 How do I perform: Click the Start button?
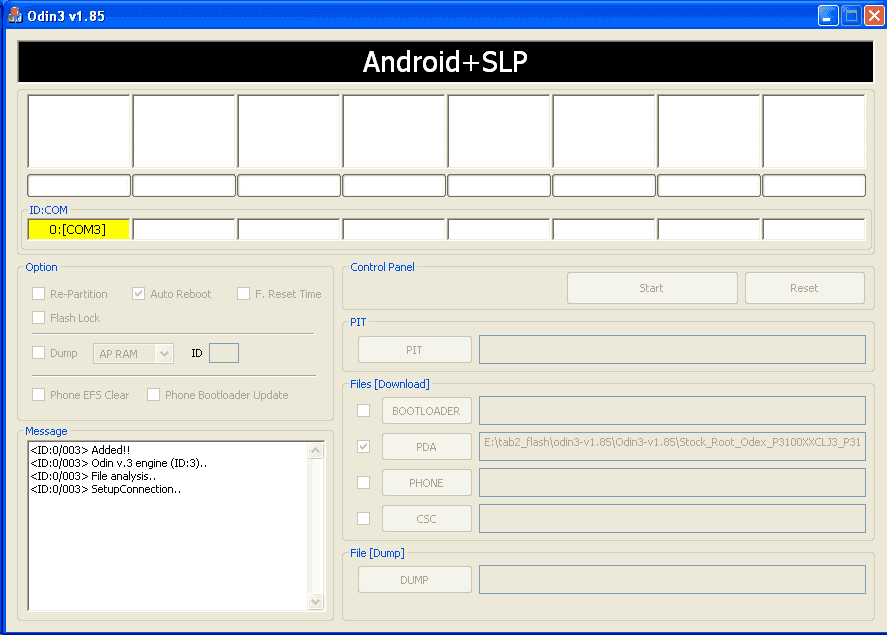652,288
